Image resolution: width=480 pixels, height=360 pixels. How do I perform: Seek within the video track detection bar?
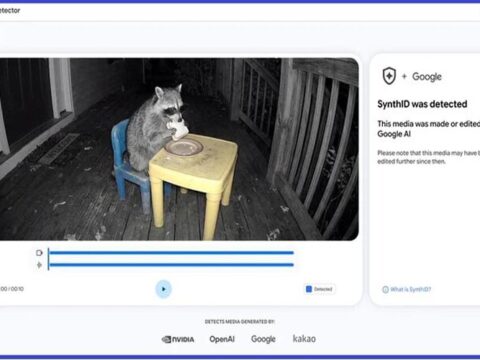point(171,253)
